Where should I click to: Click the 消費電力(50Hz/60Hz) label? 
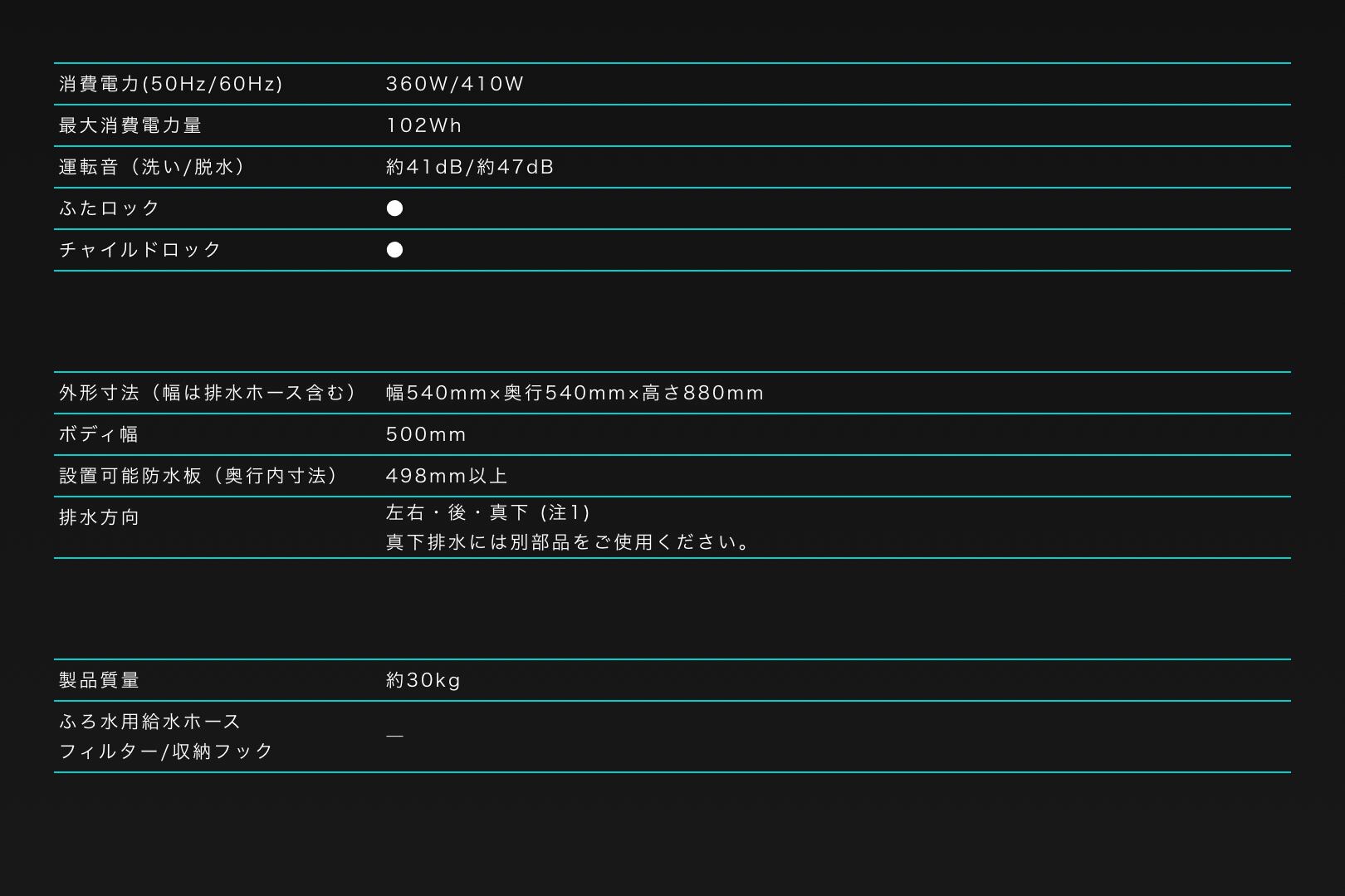point(171,84)
